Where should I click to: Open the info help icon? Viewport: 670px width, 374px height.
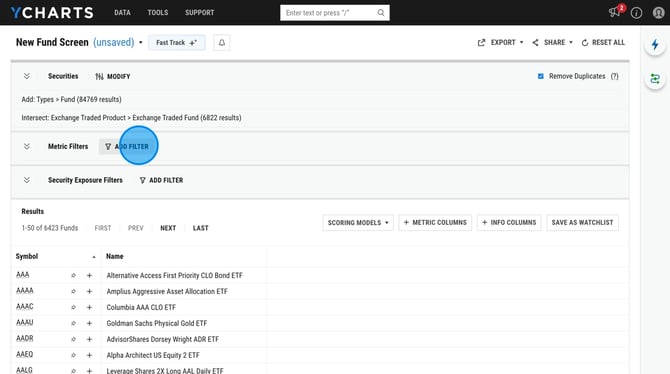pos(636,13)
